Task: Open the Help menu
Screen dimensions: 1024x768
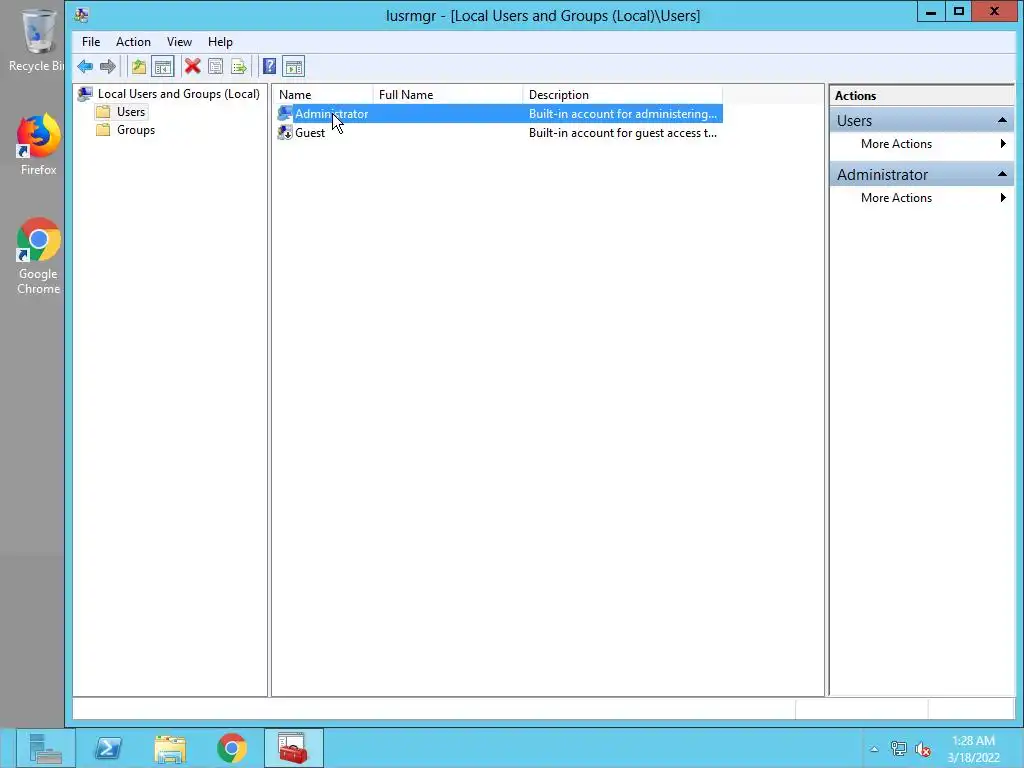Action: (x=220, y=42)
